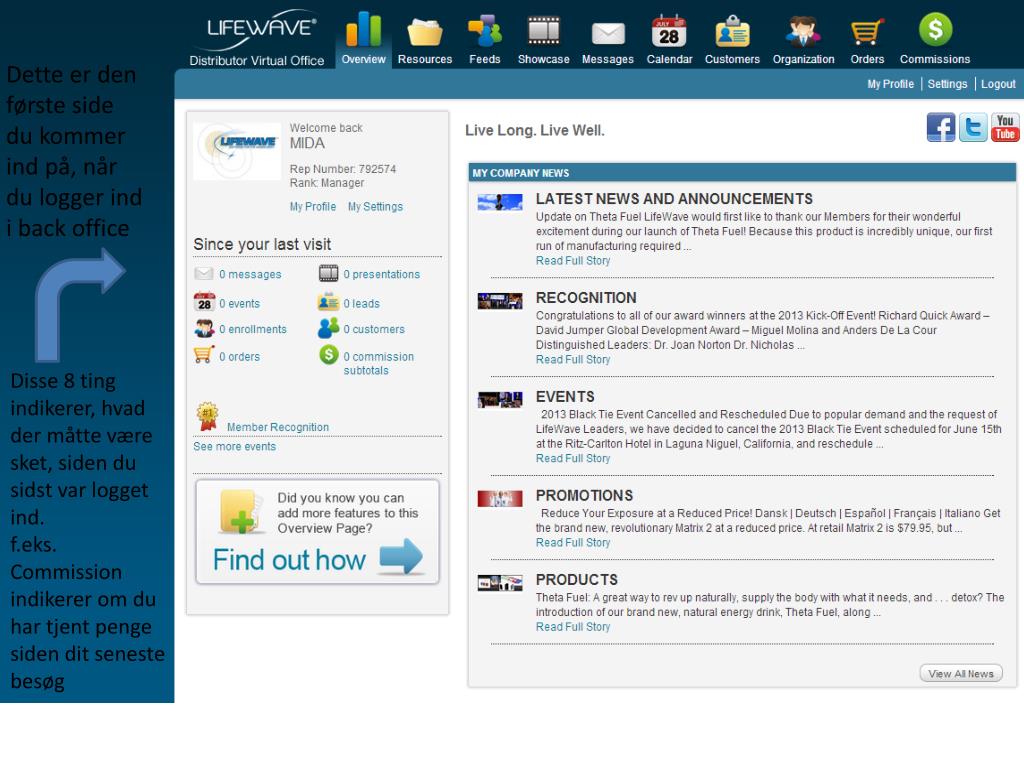
Task: Open the 0 presentations link
Action: (381, 274)
